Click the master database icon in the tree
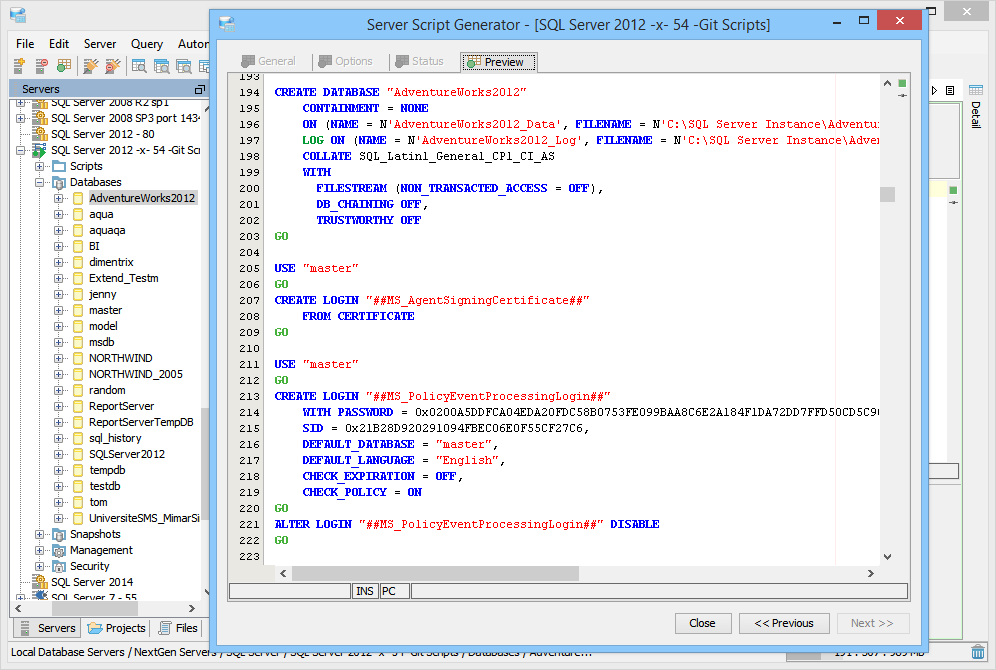Viewport: 996px width, 670px height. point(78,310)
